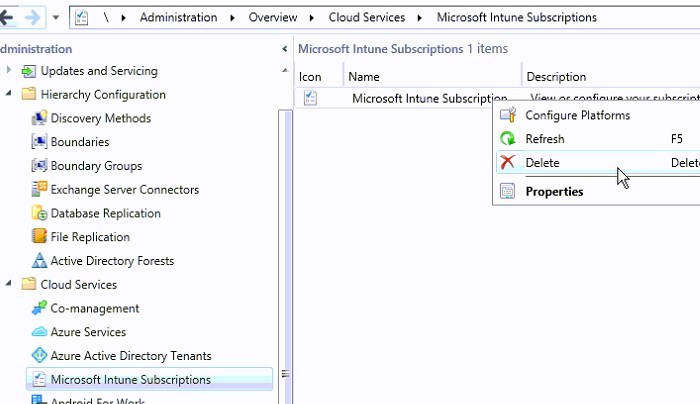Image resolution: width=700 pixels, height=404 pixels.
Task: Open the dropdown arrow after Overview breadcrumb
Action: click(312, 18)
